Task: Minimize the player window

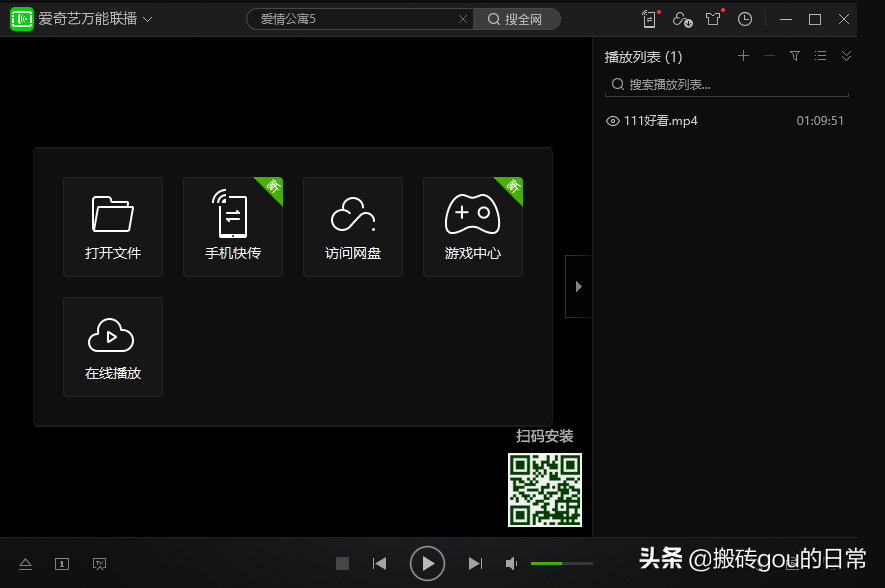Action: (x=786, y=19)
